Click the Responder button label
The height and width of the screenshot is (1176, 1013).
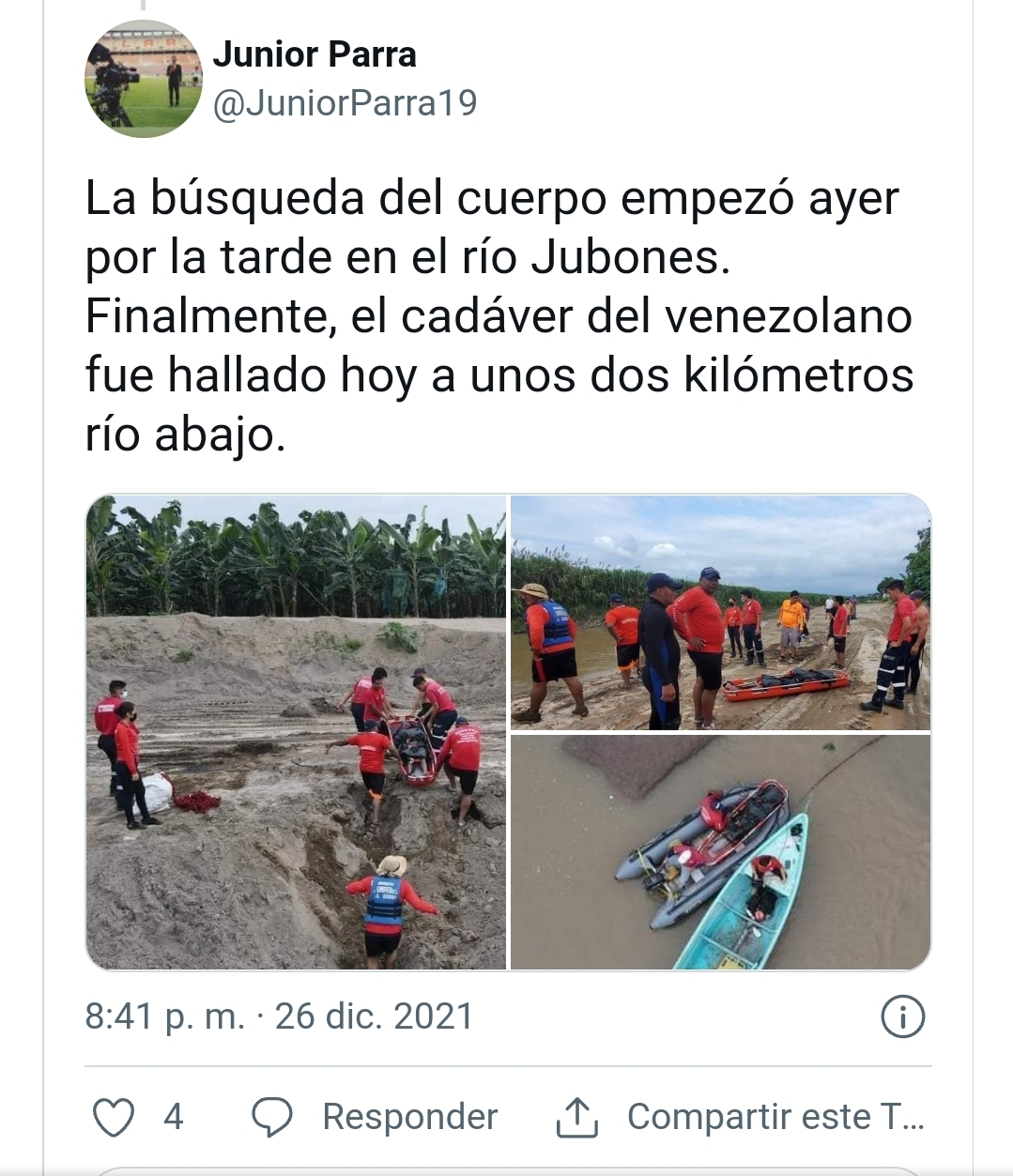pos(410,1117)
